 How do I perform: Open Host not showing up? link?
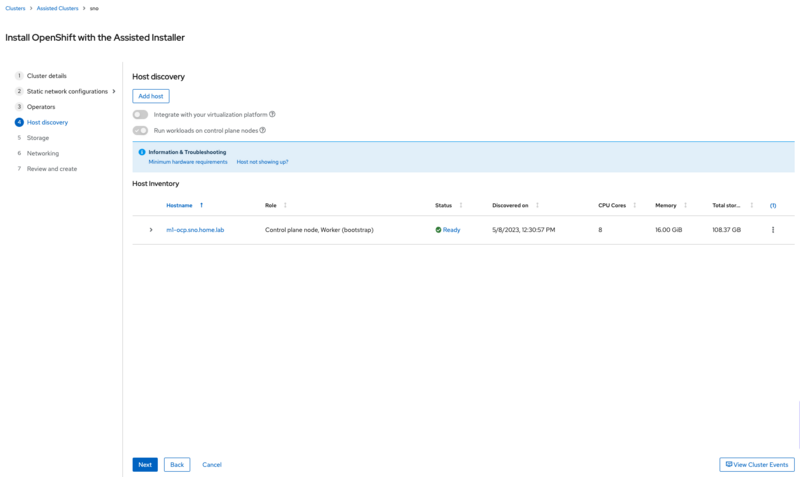point(262,162)
